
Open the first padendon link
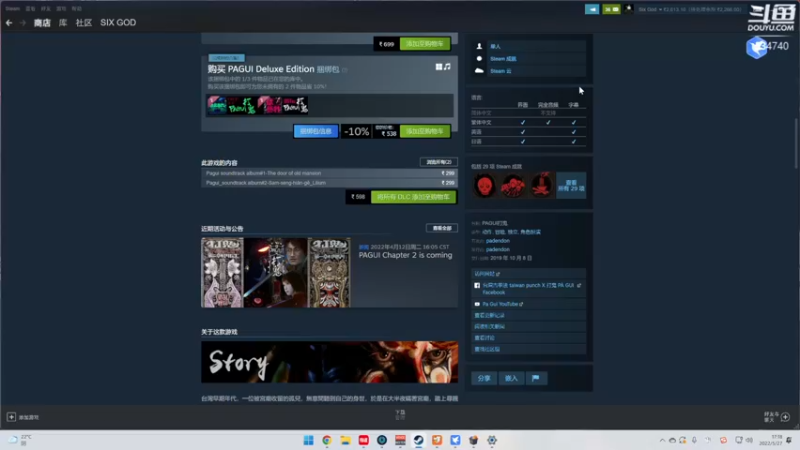497,241
